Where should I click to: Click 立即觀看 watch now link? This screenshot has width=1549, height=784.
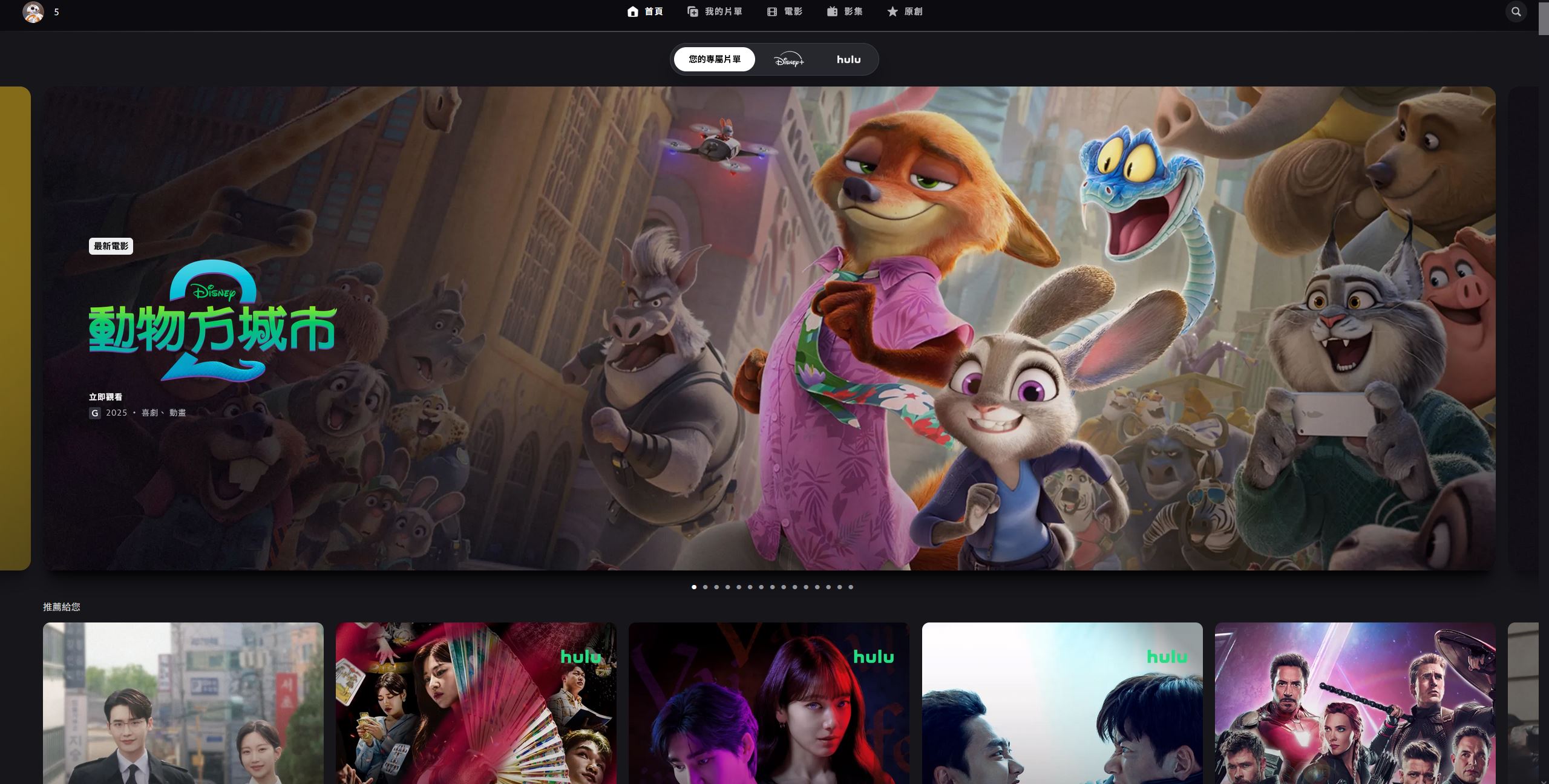click(x=105, y=397)
